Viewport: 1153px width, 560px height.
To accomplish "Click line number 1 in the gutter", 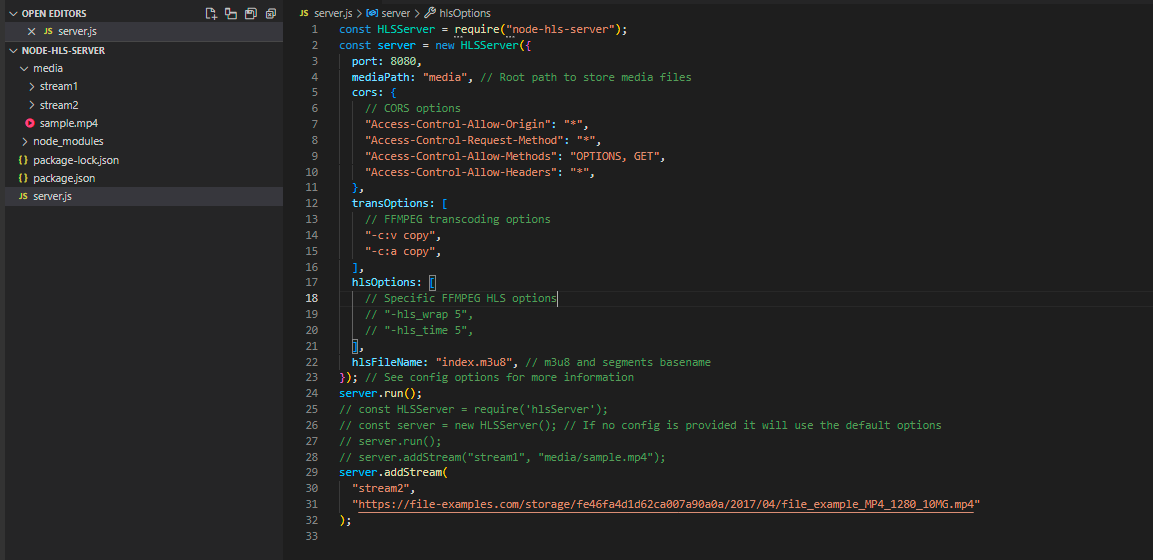I will (x=315, y=29).
